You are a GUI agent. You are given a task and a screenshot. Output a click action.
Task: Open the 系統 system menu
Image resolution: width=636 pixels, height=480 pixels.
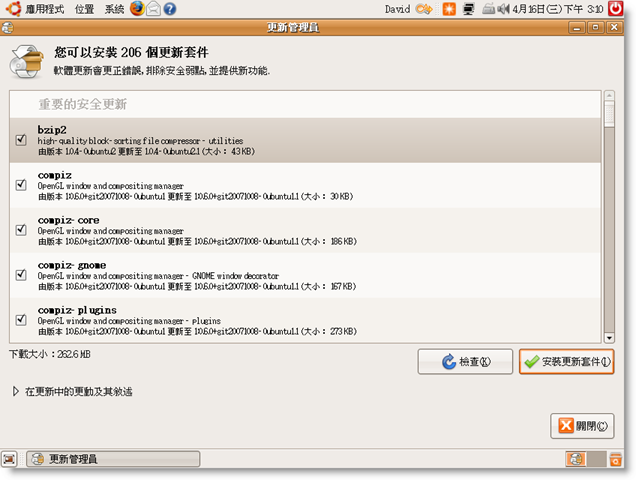[x=114, y=9]
